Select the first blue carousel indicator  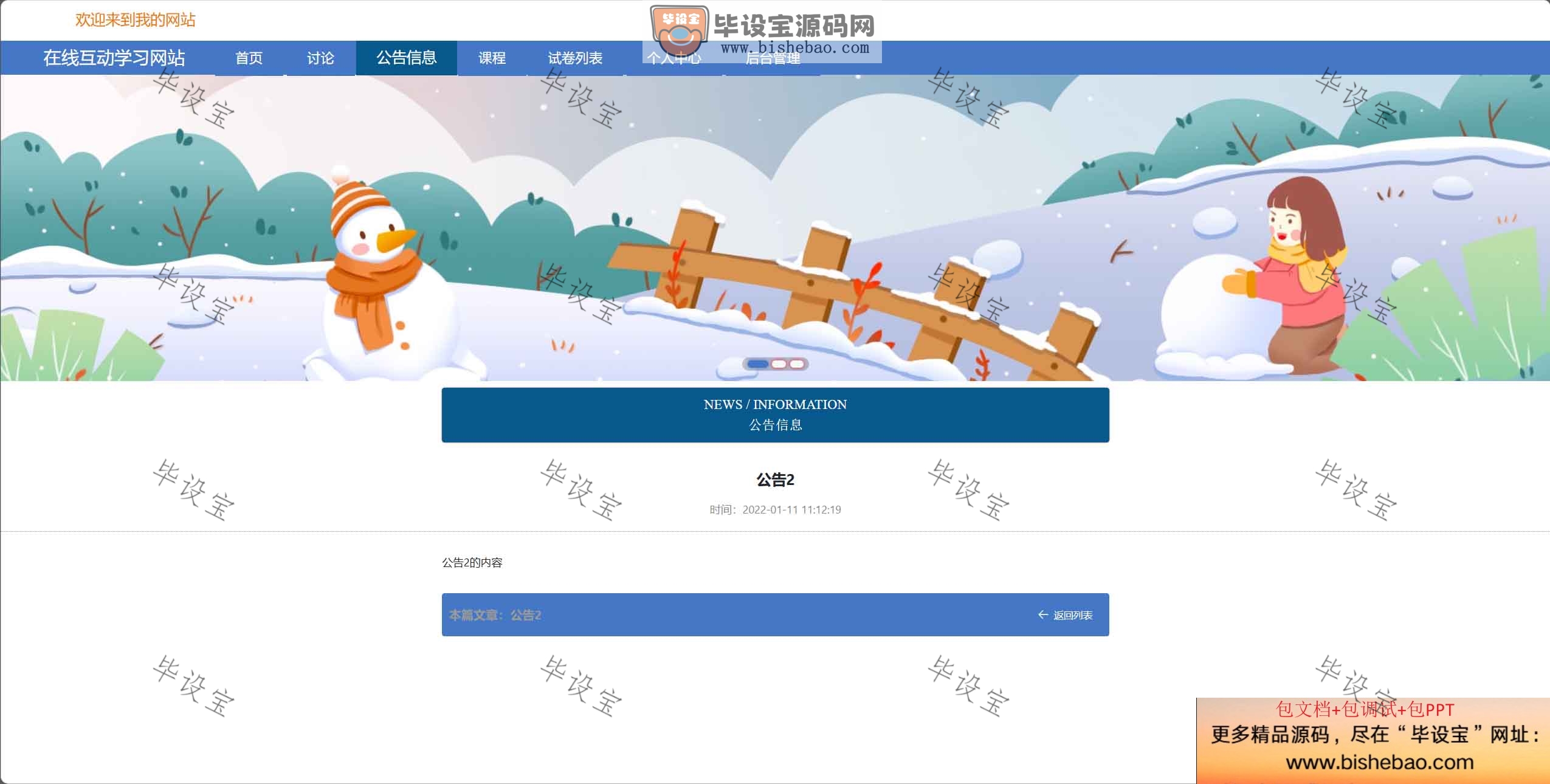[x=757, y=364]
